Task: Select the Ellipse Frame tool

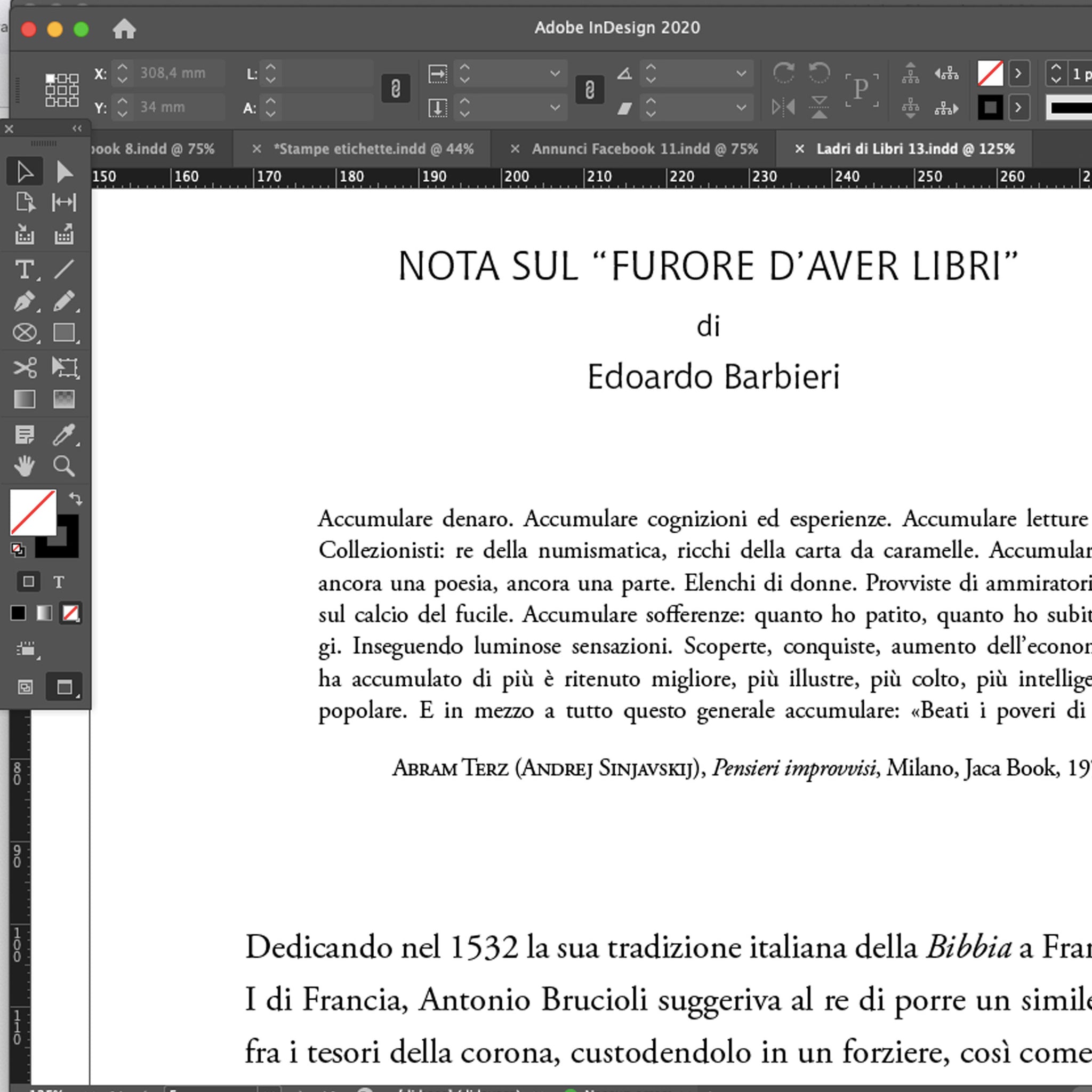Action: pyautogui.click(x=25, y=333)
